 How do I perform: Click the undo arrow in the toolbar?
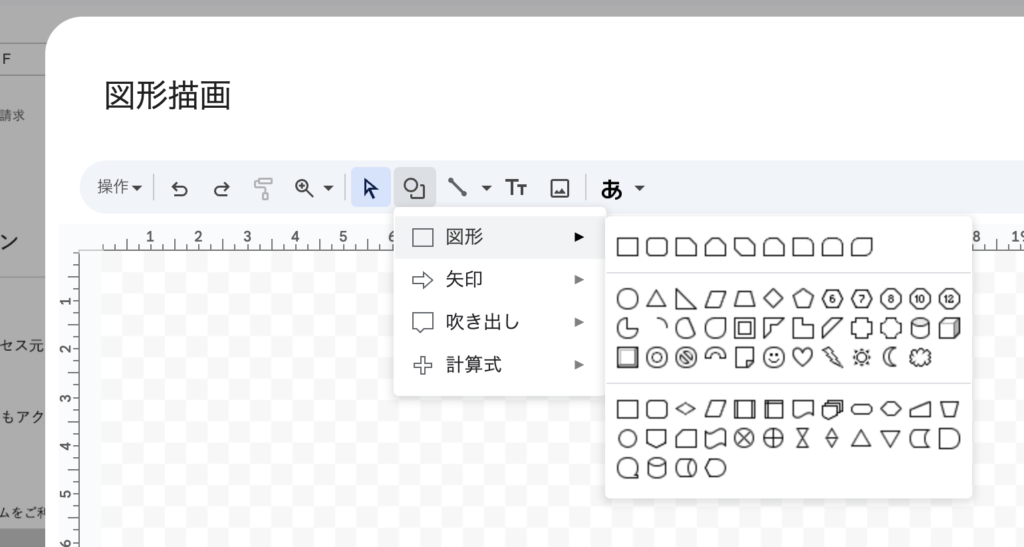(x=180, y=188)
